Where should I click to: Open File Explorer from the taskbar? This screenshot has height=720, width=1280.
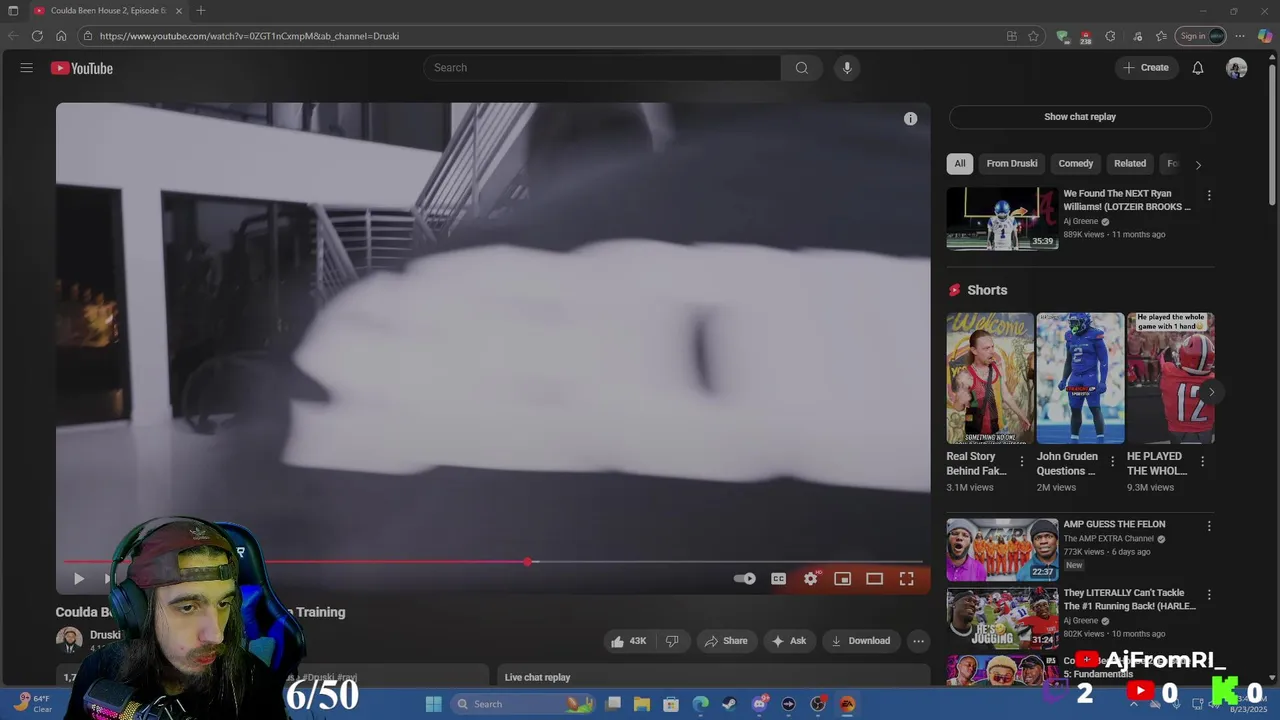click(x=642, y=704)
